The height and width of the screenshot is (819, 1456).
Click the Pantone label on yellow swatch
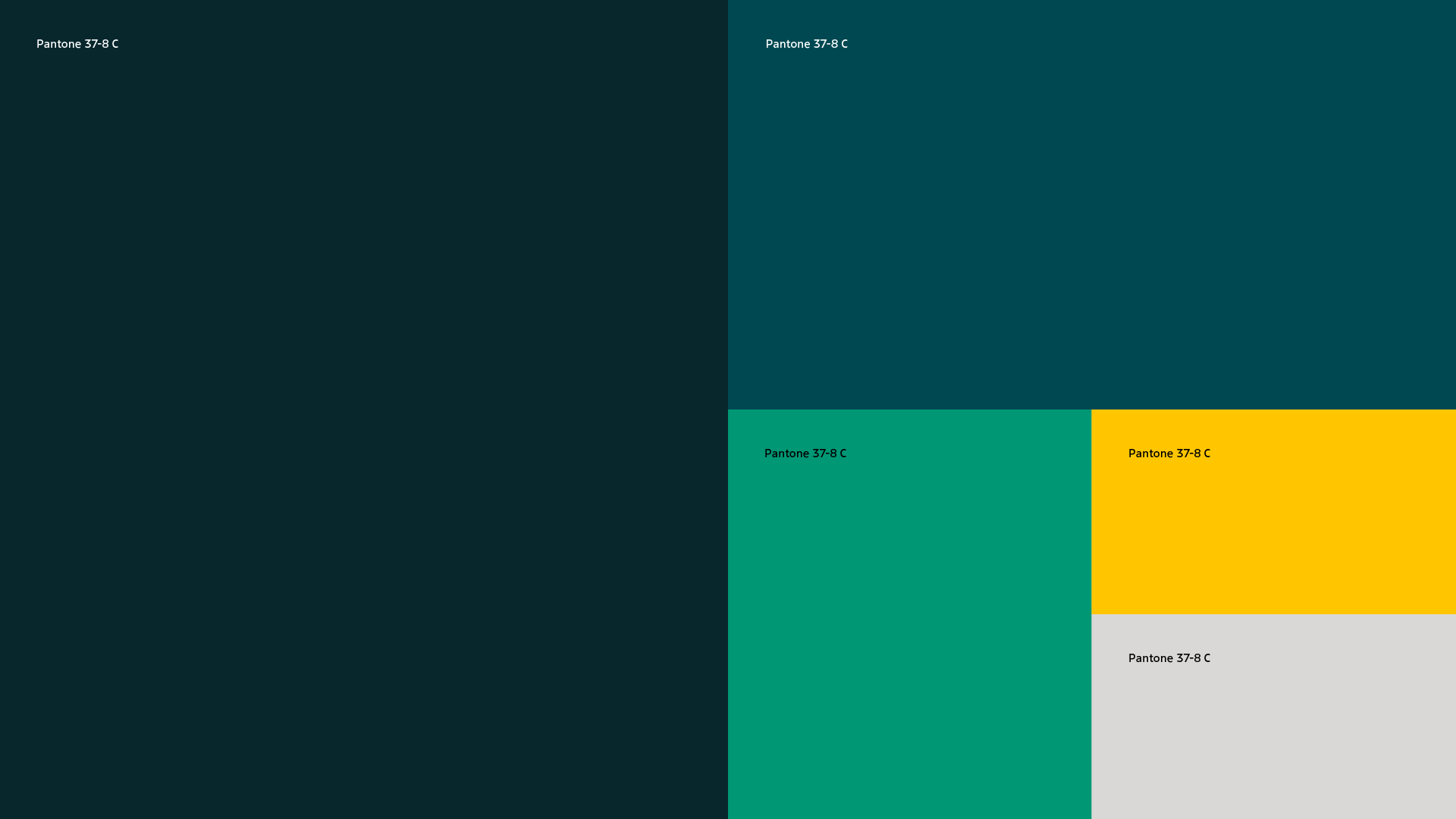pyautogui.click(x=1169, y=453)
